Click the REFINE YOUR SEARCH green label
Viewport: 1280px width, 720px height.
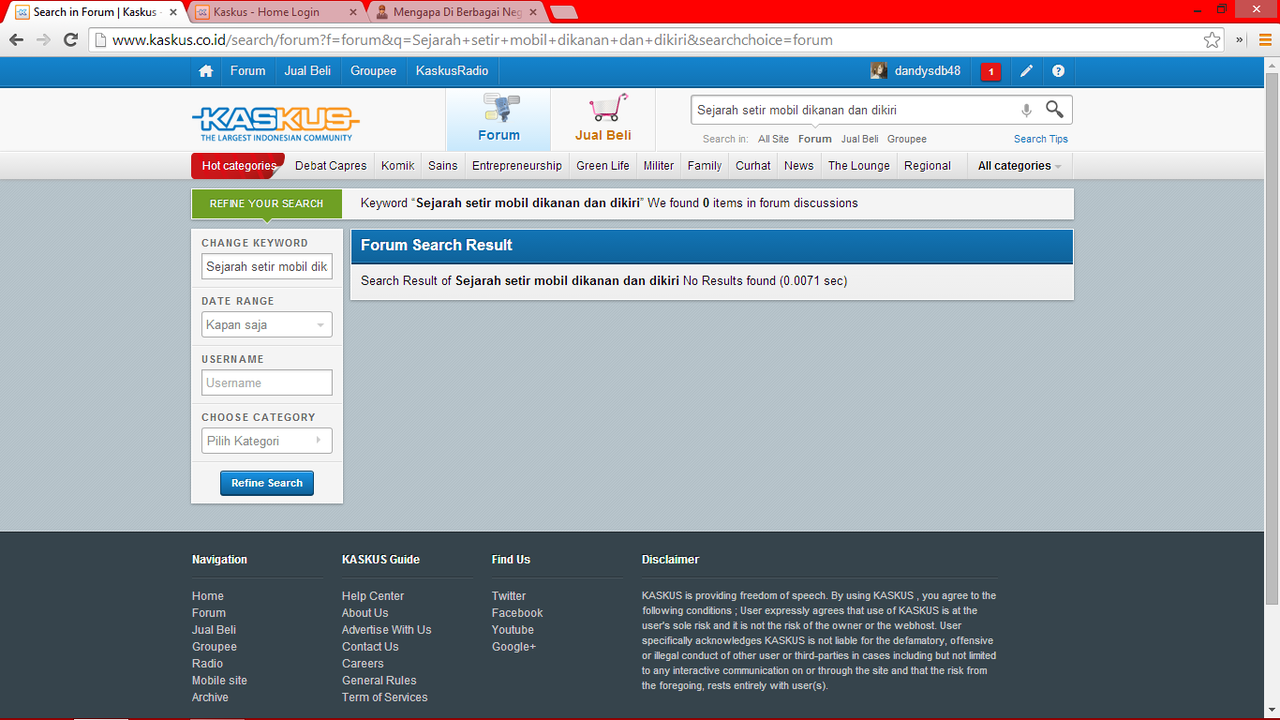point(267,204)
